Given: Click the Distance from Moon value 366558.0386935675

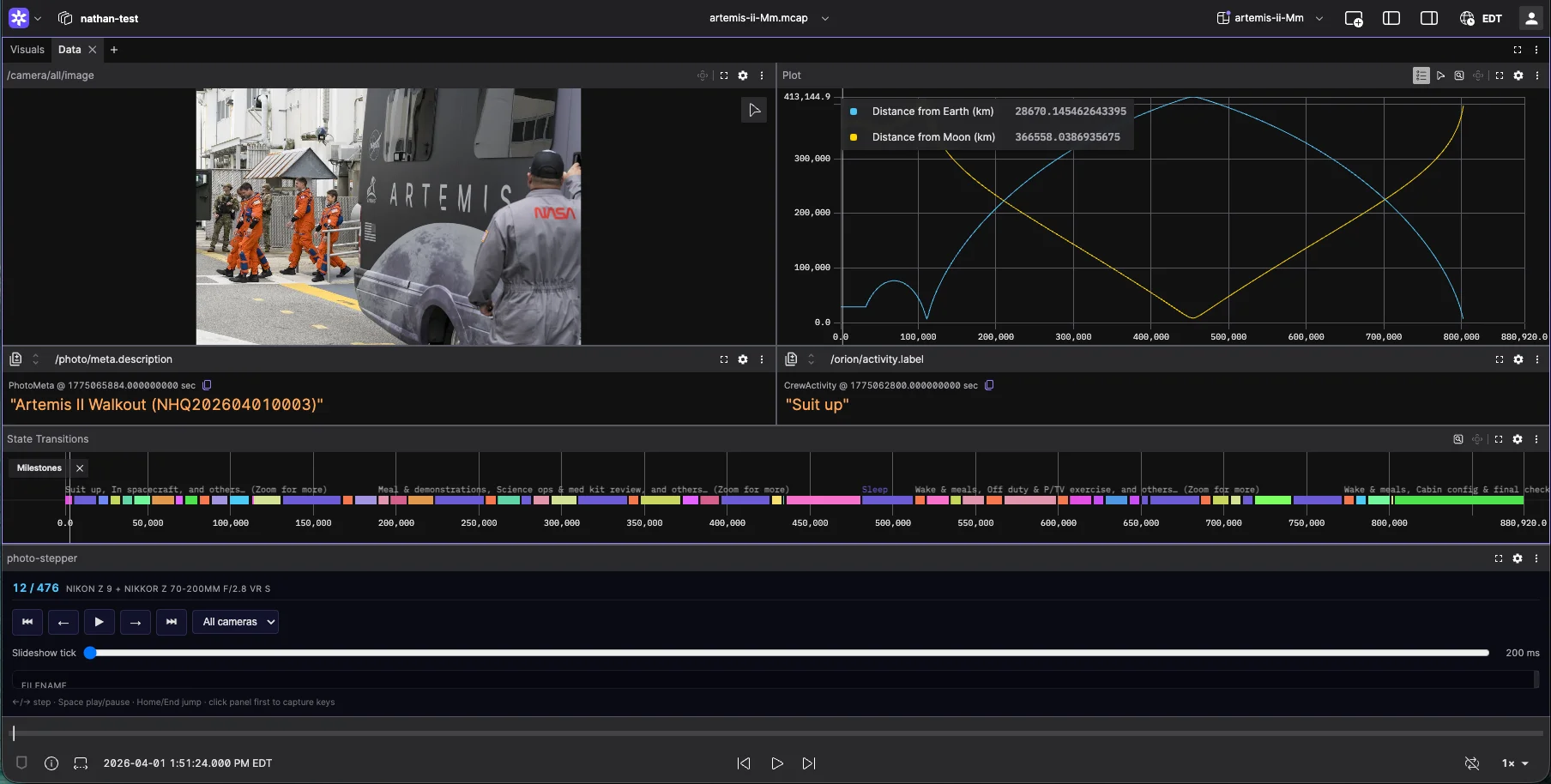Looking at the screenshot, I should [1067, 137].
